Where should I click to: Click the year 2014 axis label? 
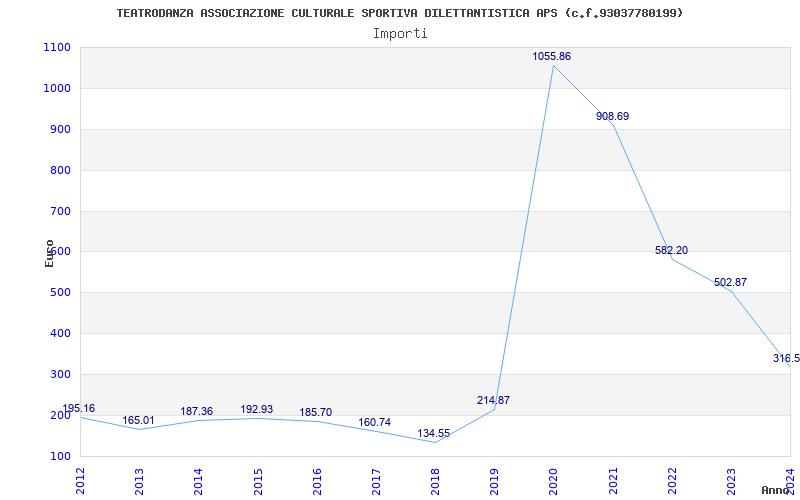[x=198, y=481]
